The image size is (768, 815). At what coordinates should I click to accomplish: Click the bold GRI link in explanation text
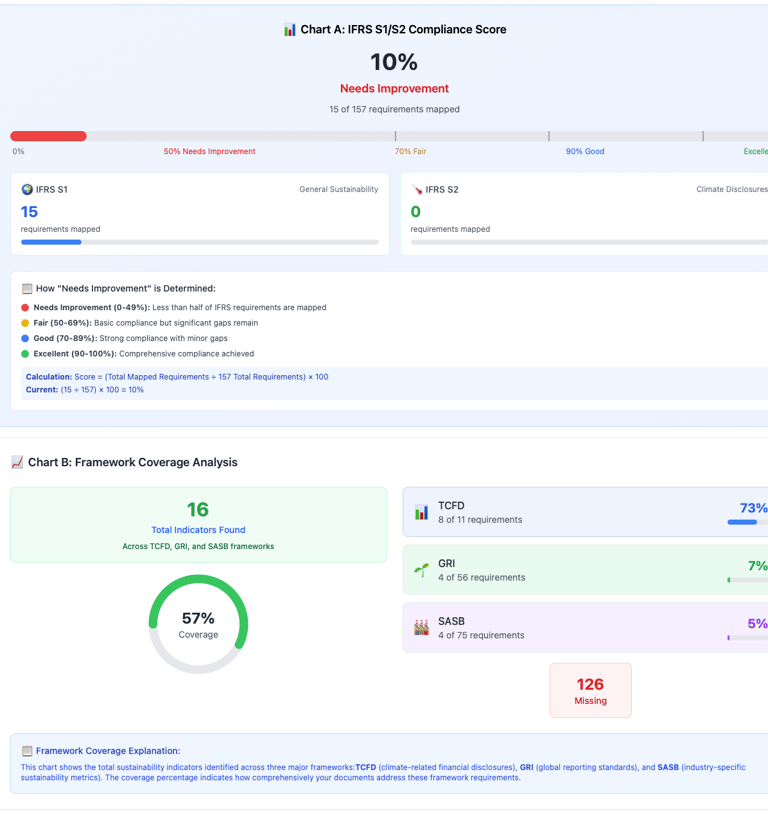[x=527, y=767]
